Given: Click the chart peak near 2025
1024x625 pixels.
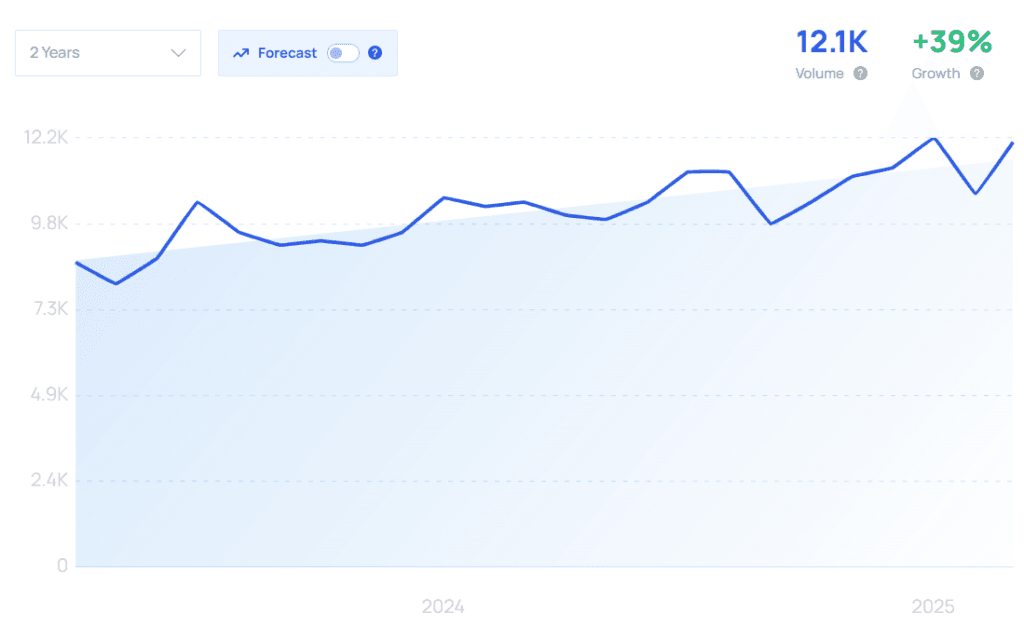Looking at the screenshot, I should coord(935,138).
